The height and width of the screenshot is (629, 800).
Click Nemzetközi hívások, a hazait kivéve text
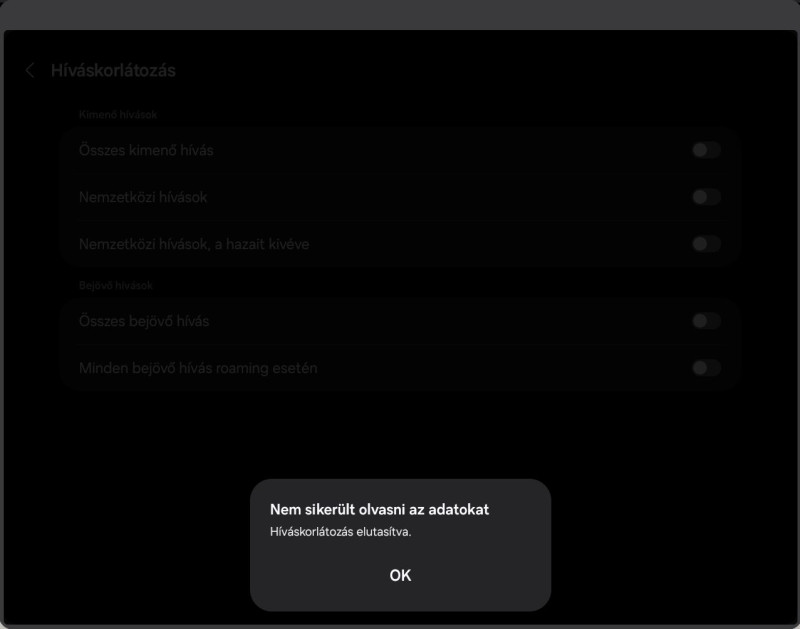(x=194, y=244)
